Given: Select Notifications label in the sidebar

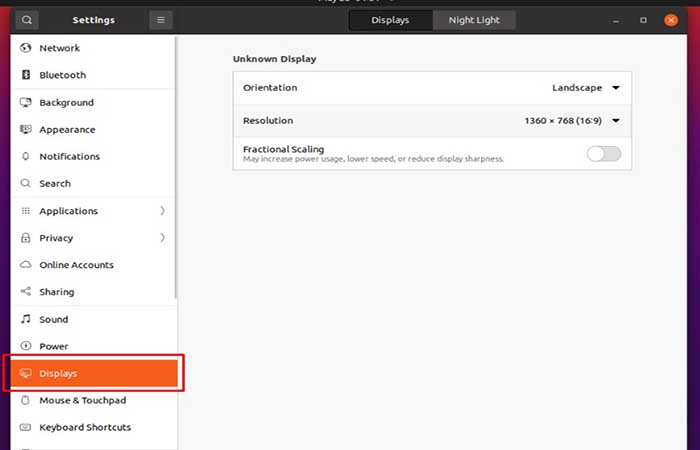Looking at the screenshot, I should coord(70,157).
